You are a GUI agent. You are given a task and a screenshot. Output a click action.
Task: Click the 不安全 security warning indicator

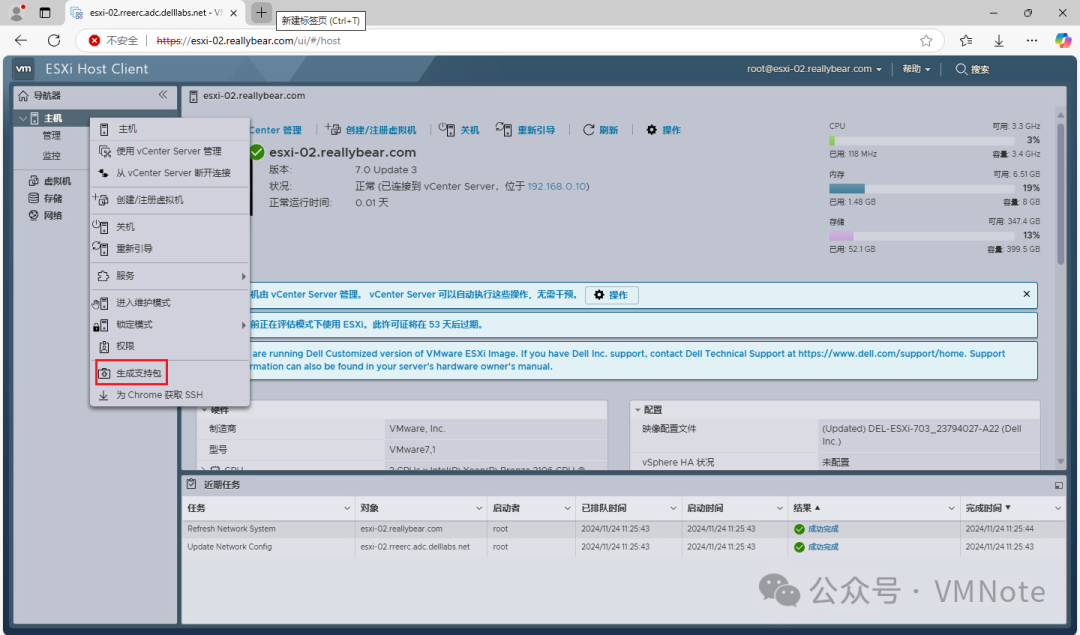click(x=114, y=41)
